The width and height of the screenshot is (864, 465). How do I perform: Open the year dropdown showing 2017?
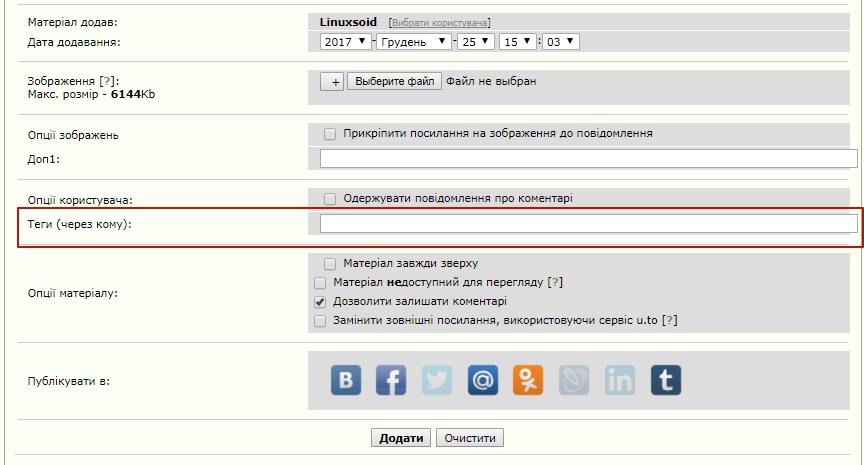point(346,42)
